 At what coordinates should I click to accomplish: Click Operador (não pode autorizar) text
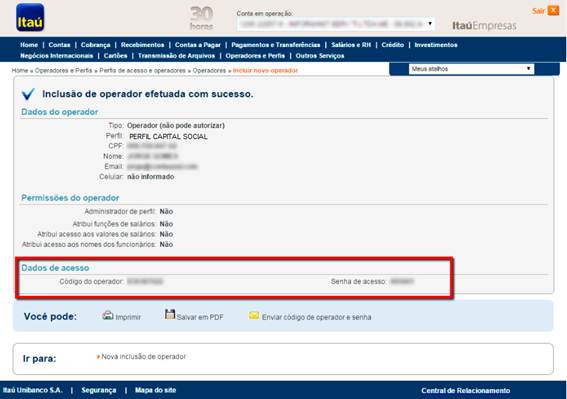pyautogui.click(x=176, y=126)
